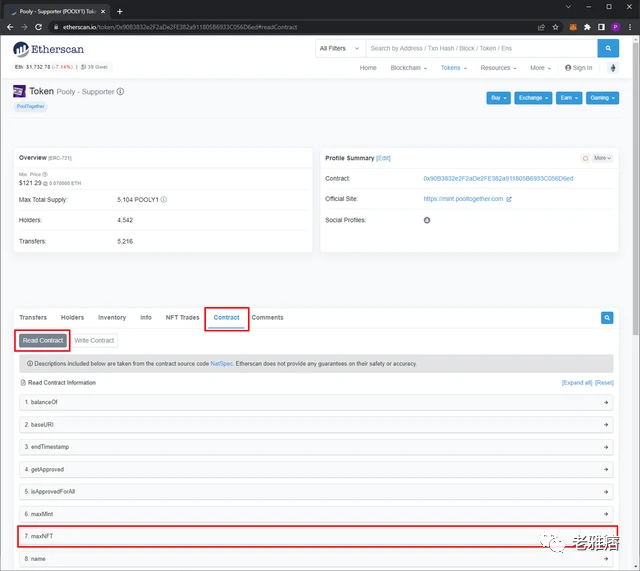Click info icon next to Pooly - Supporter
Image resolution: width=640 pixels, height=571 pixels.
pos(120,91)
